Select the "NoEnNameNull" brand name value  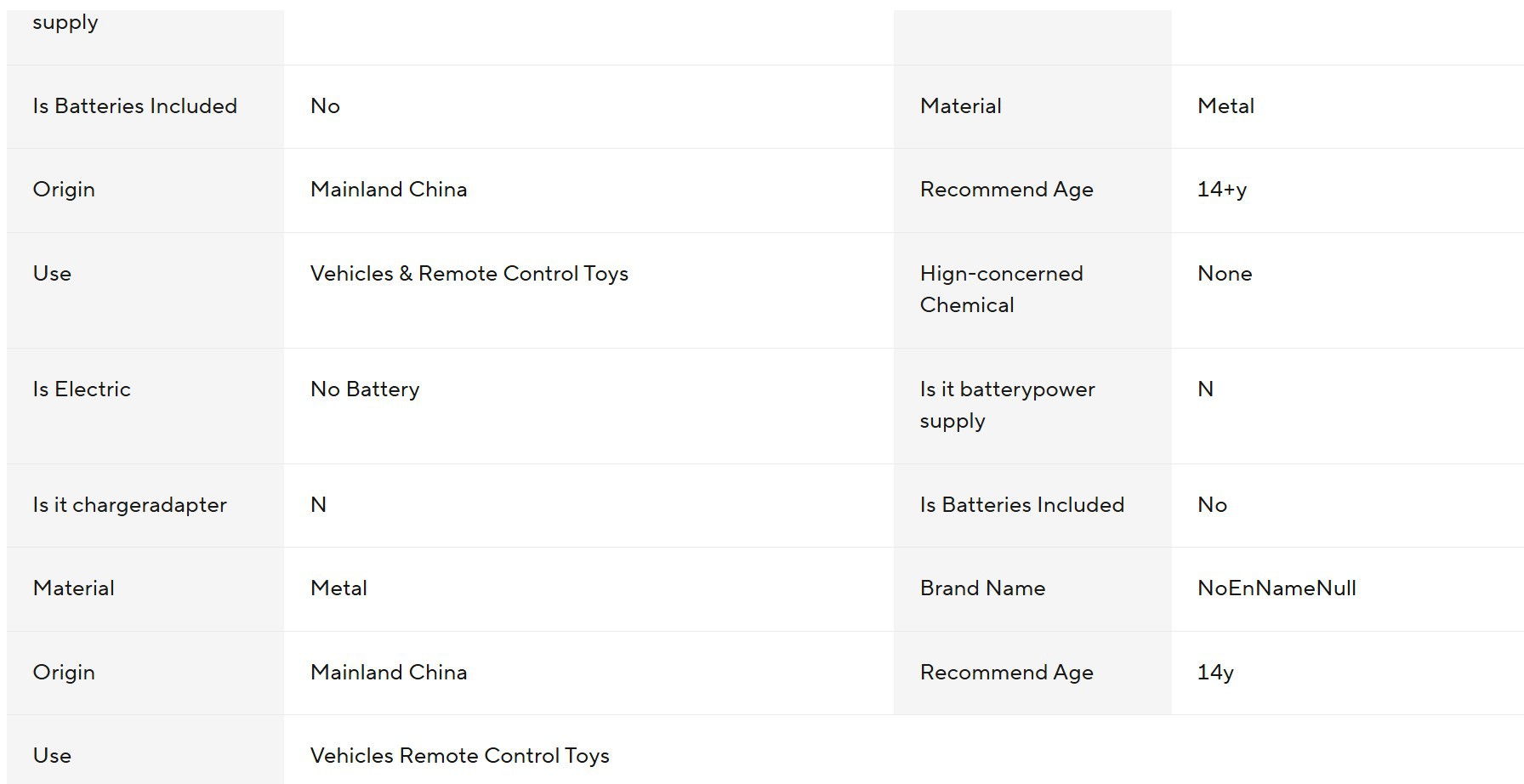1276,588
